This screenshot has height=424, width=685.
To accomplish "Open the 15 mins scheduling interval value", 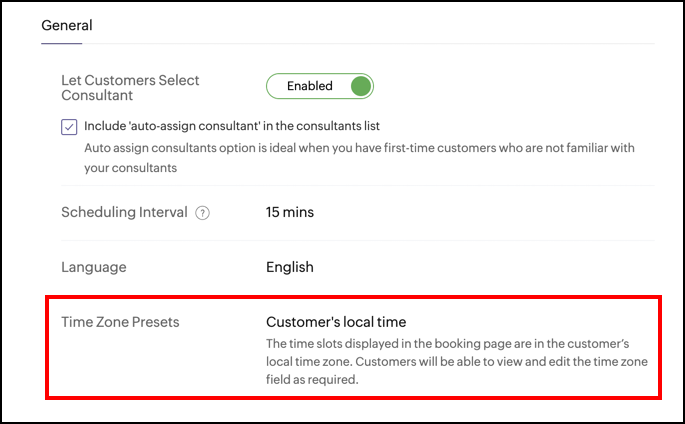I will 290,212.
